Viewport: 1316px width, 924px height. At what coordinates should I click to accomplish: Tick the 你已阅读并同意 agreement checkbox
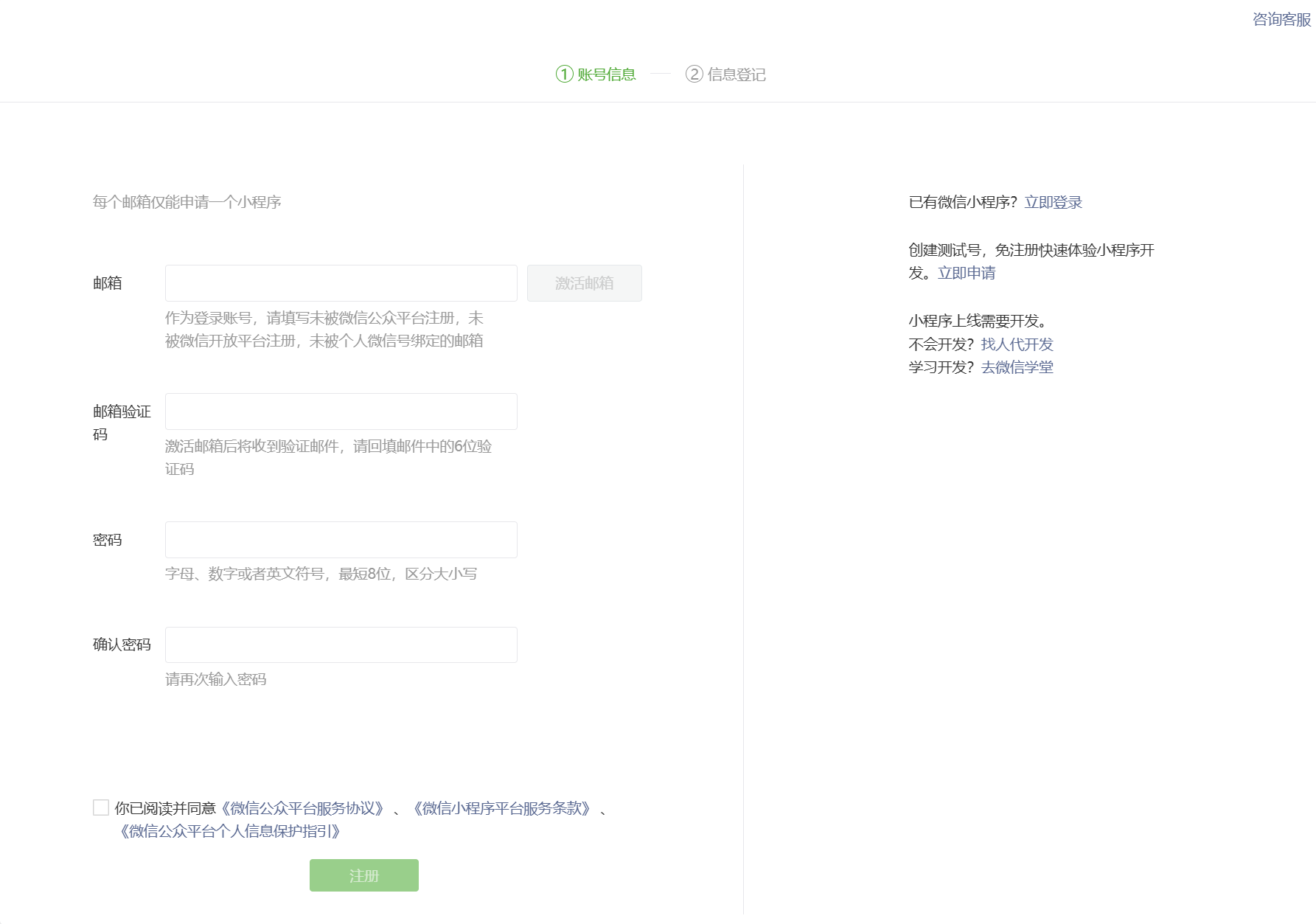coord(101,807)
